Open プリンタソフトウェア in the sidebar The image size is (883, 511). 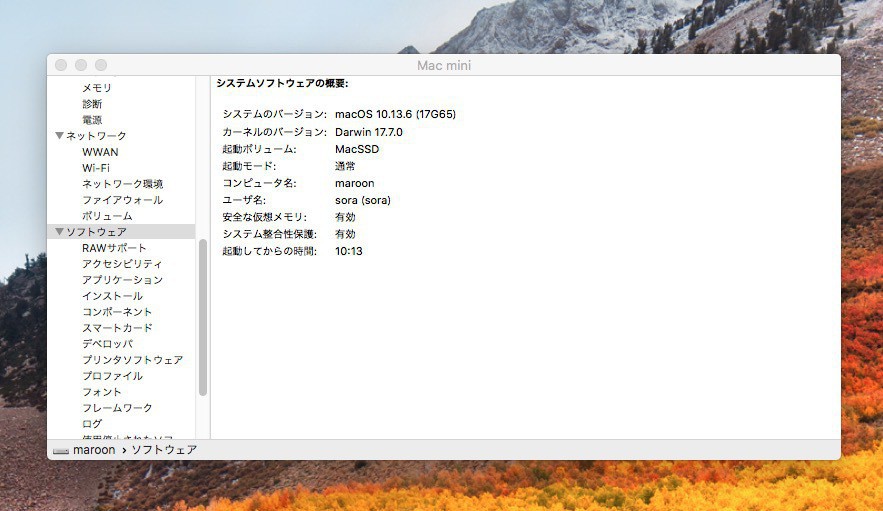coord(132,359)
